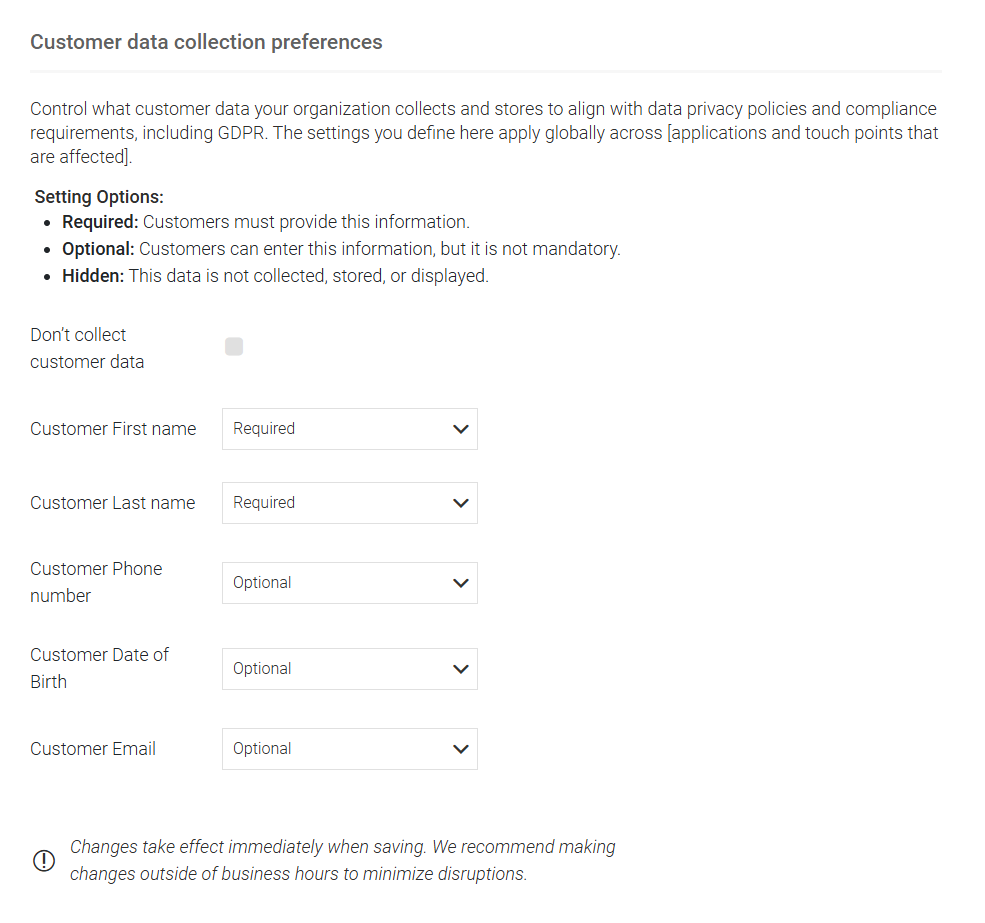Screen dimensions: 985x923
Task: Click the chevron arrow for Customer First name
Action: [x=460, y=429]
